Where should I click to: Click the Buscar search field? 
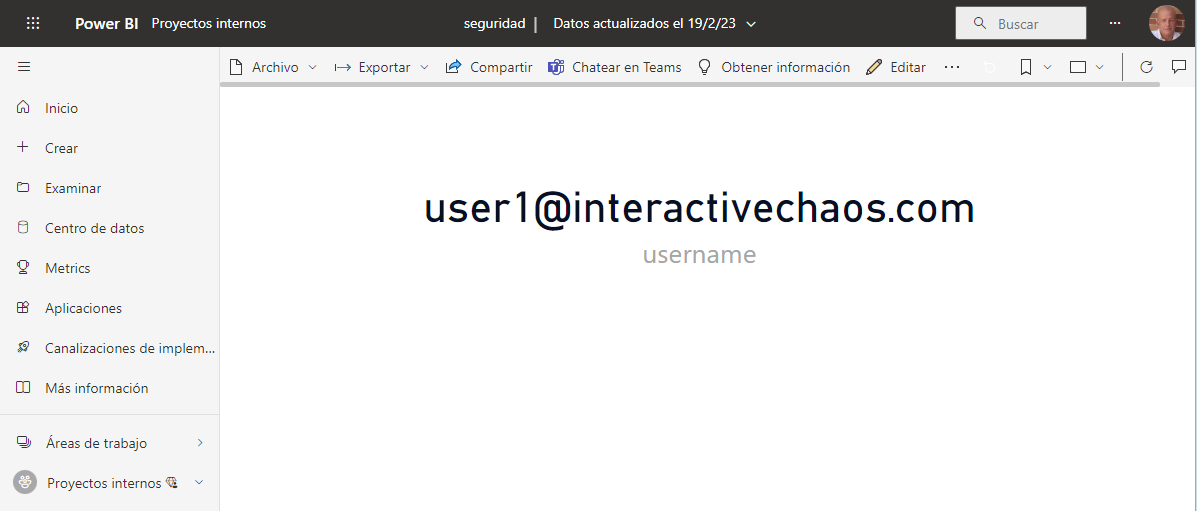click(x=1021, y=23)
